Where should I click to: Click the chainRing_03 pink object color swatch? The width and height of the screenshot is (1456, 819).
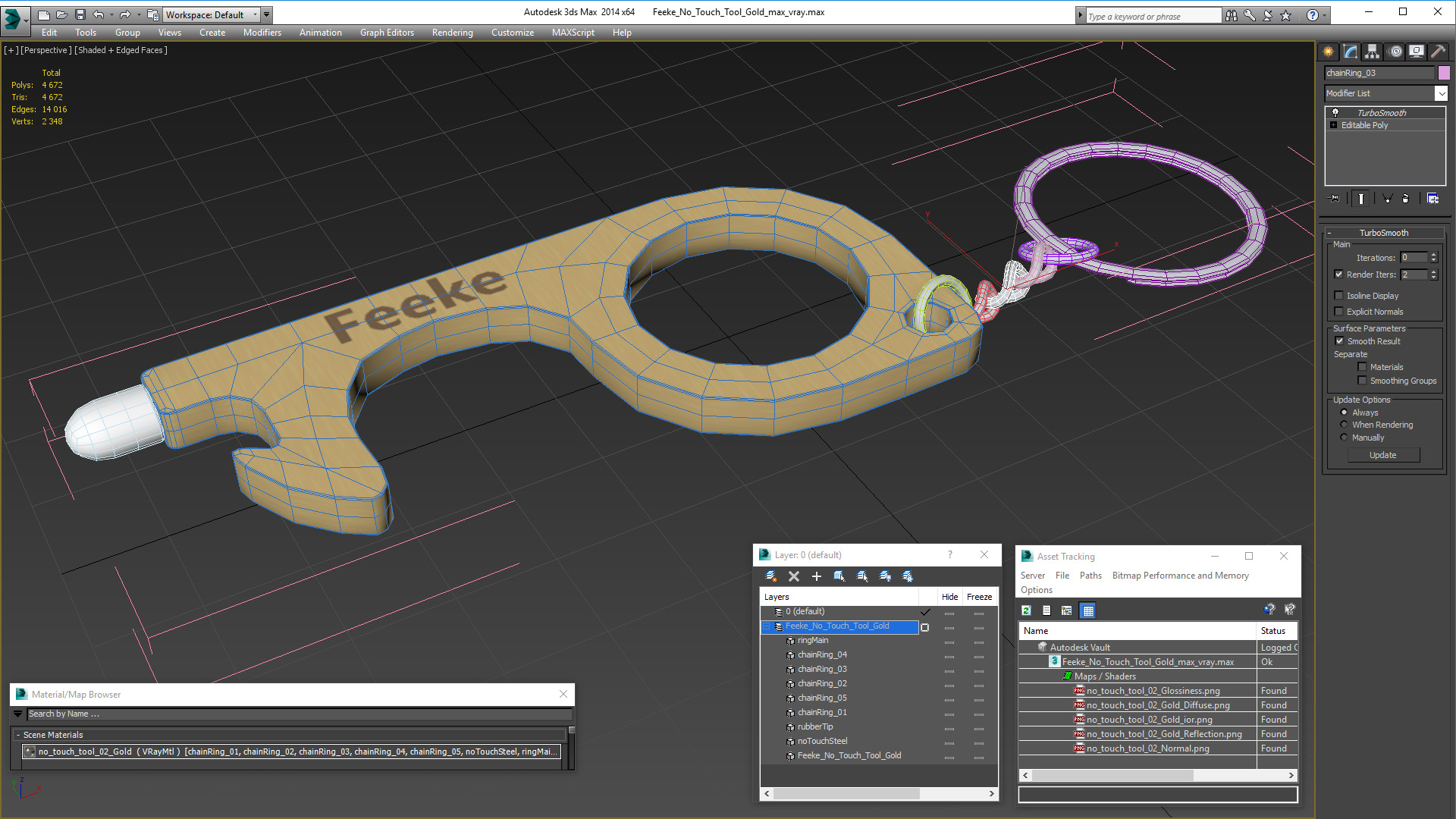coord(1444,73)
